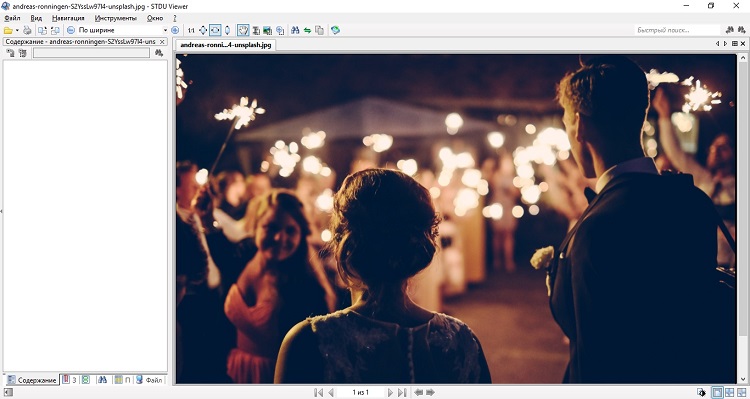This screenshot has width=750, height=399.
Task: Switch to the search binoculars tab
Action: 102,380
